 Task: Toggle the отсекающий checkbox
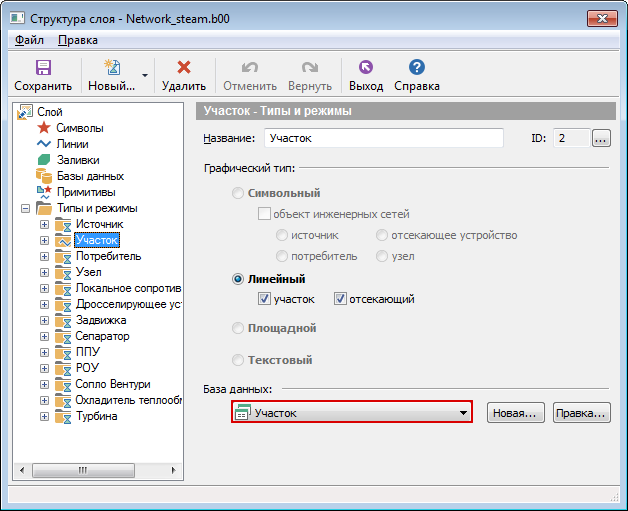click(340, 299)
